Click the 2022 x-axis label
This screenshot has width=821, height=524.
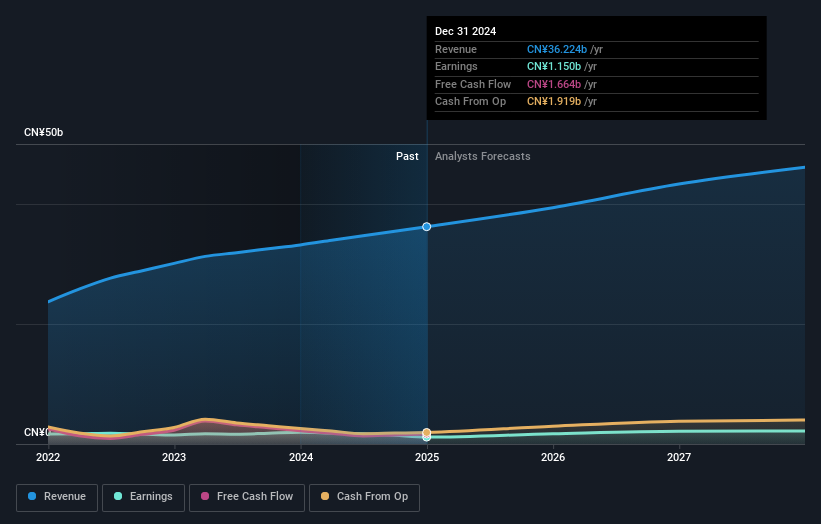[48, 458]
